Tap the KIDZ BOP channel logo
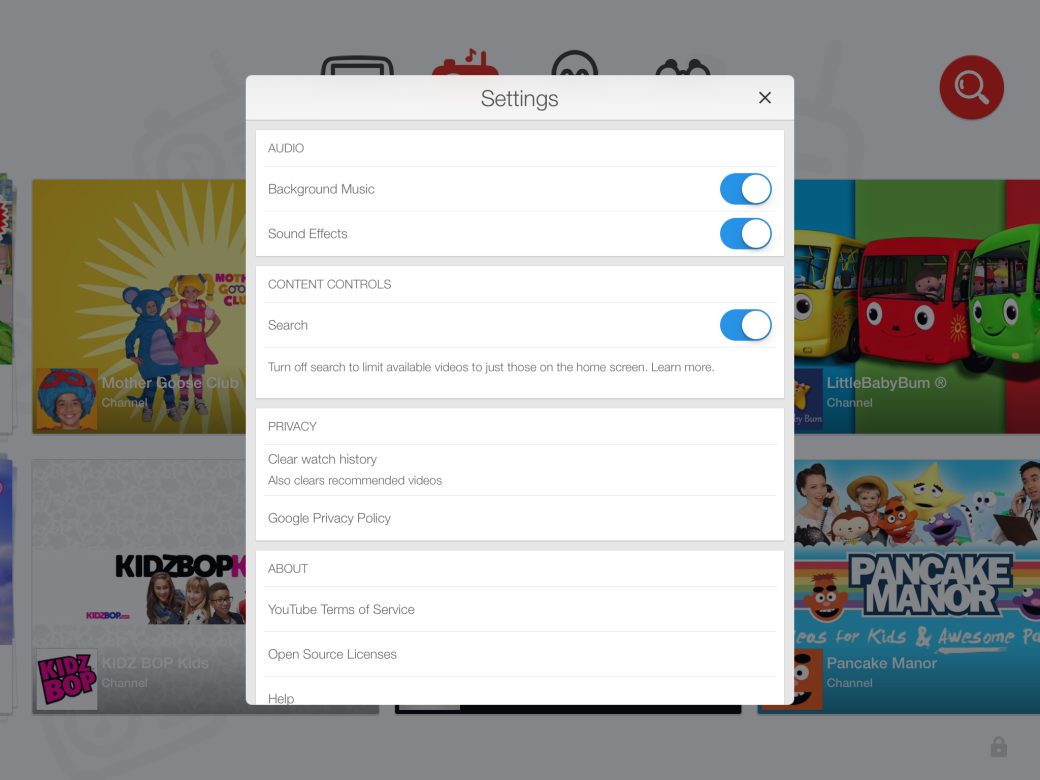 click(x=67, y=679)
